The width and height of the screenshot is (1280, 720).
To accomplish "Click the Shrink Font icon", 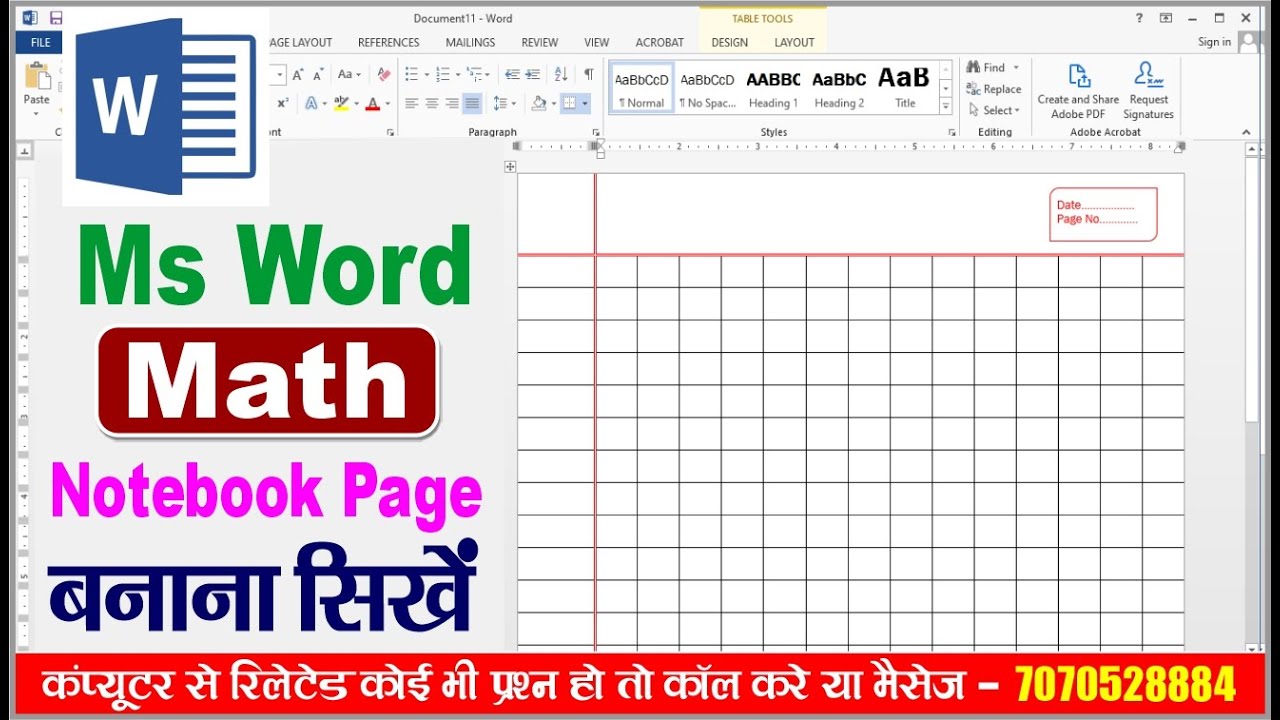I will (x=318, y=74).
